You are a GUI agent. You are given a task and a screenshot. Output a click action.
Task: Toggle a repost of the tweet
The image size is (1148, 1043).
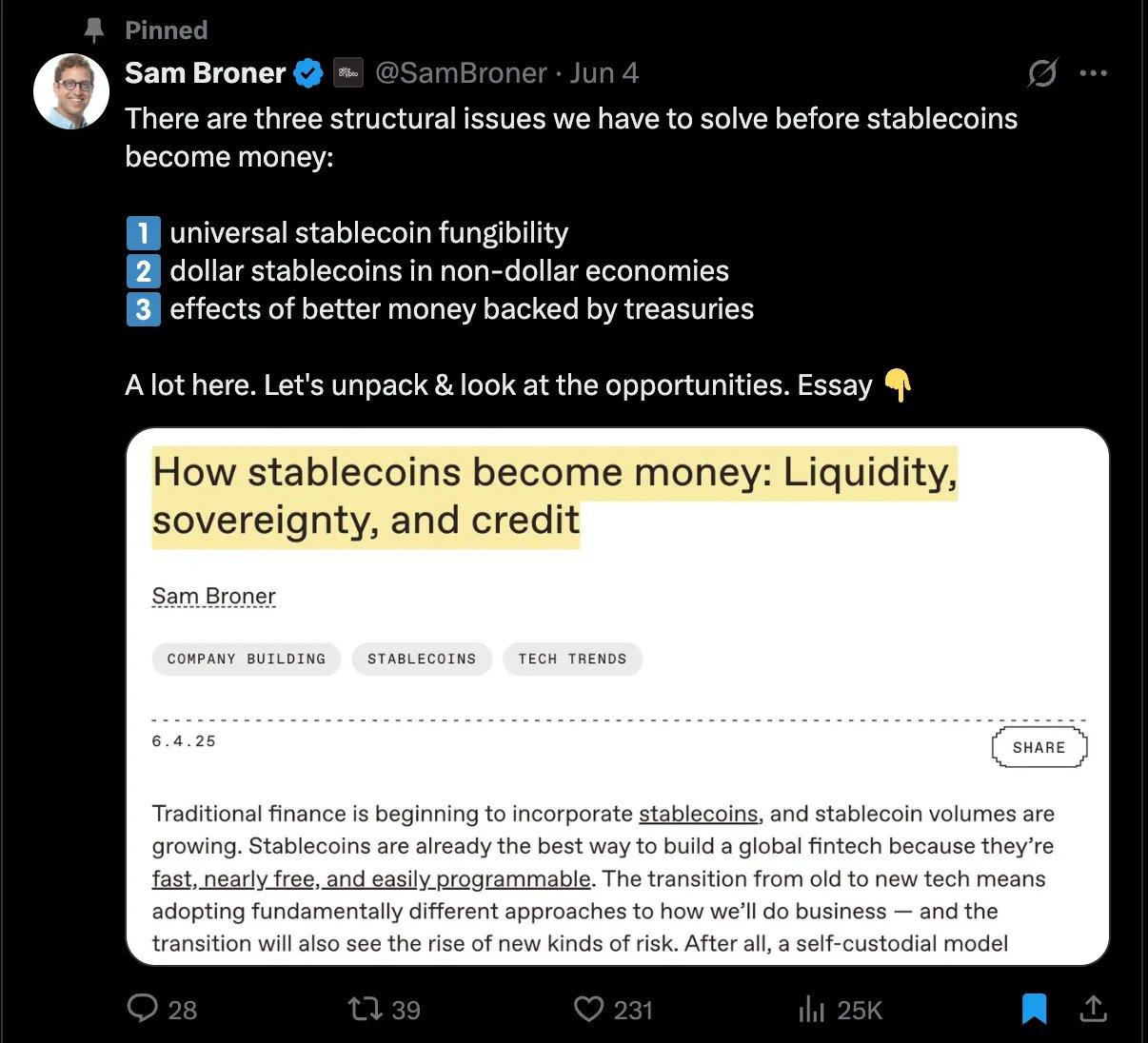(366, 1010)
